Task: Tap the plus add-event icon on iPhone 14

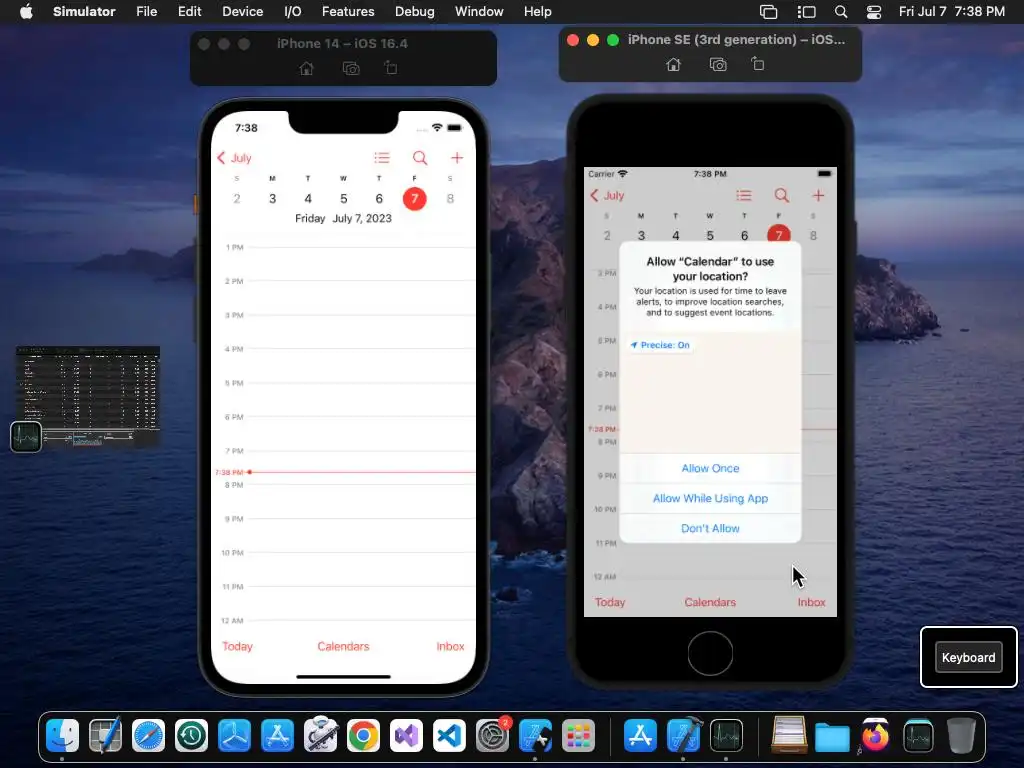Action: click(x=457, y=158)
